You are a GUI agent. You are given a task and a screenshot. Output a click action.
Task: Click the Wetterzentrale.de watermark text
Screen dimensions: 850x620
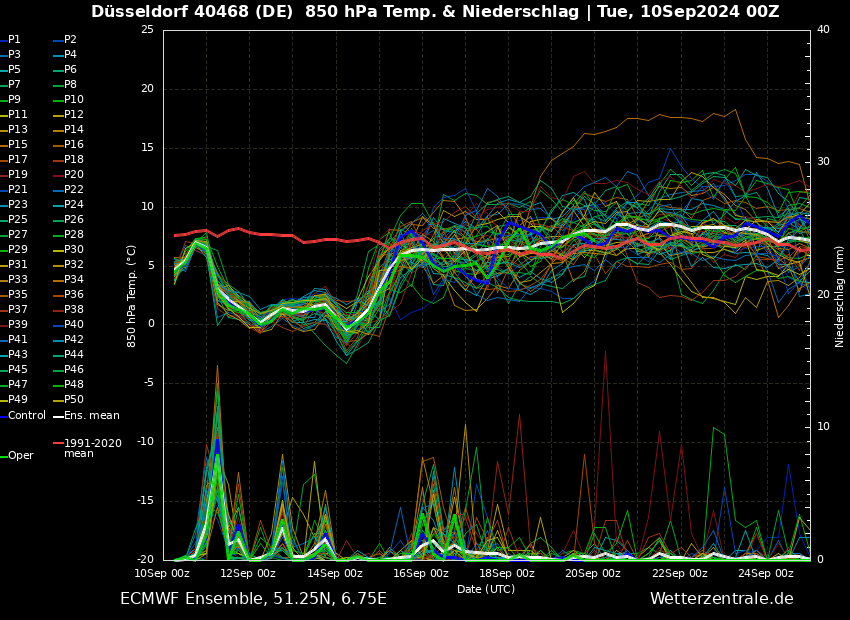tap(721, 599)
